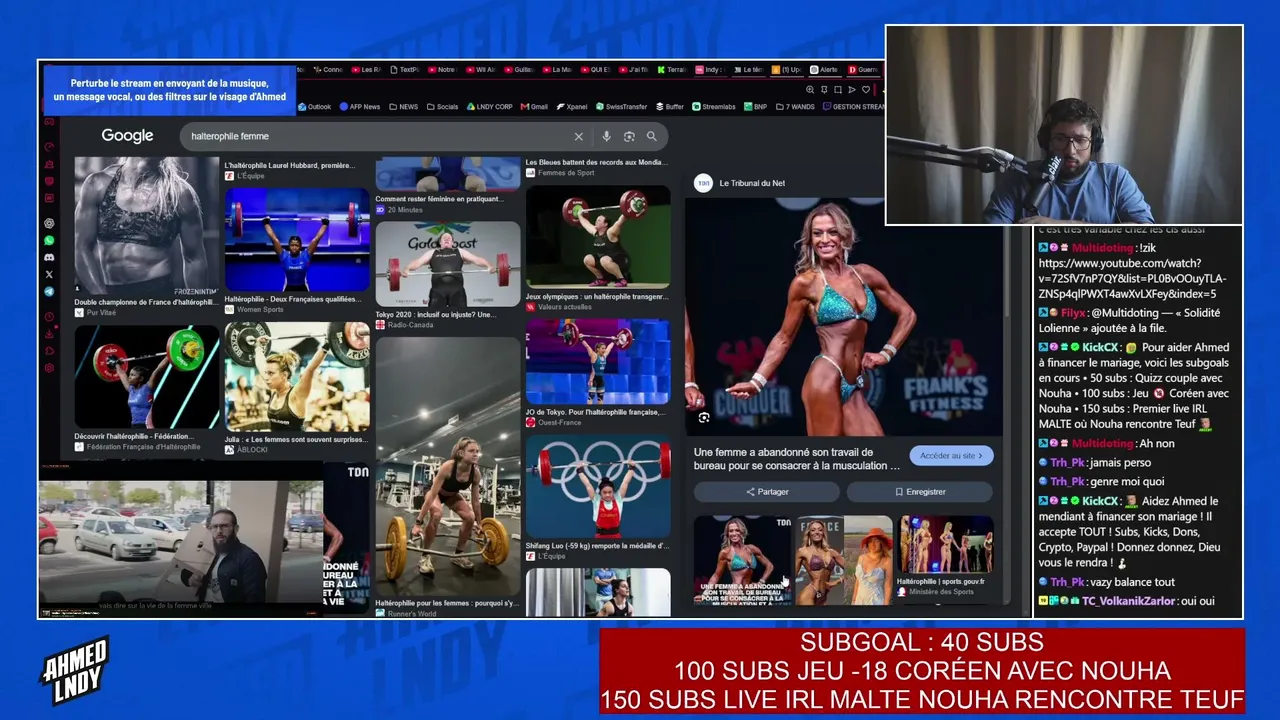Screen dimensions: 1280x720
Task: Click the magnifier search submit icon
Action: (652, 137)
